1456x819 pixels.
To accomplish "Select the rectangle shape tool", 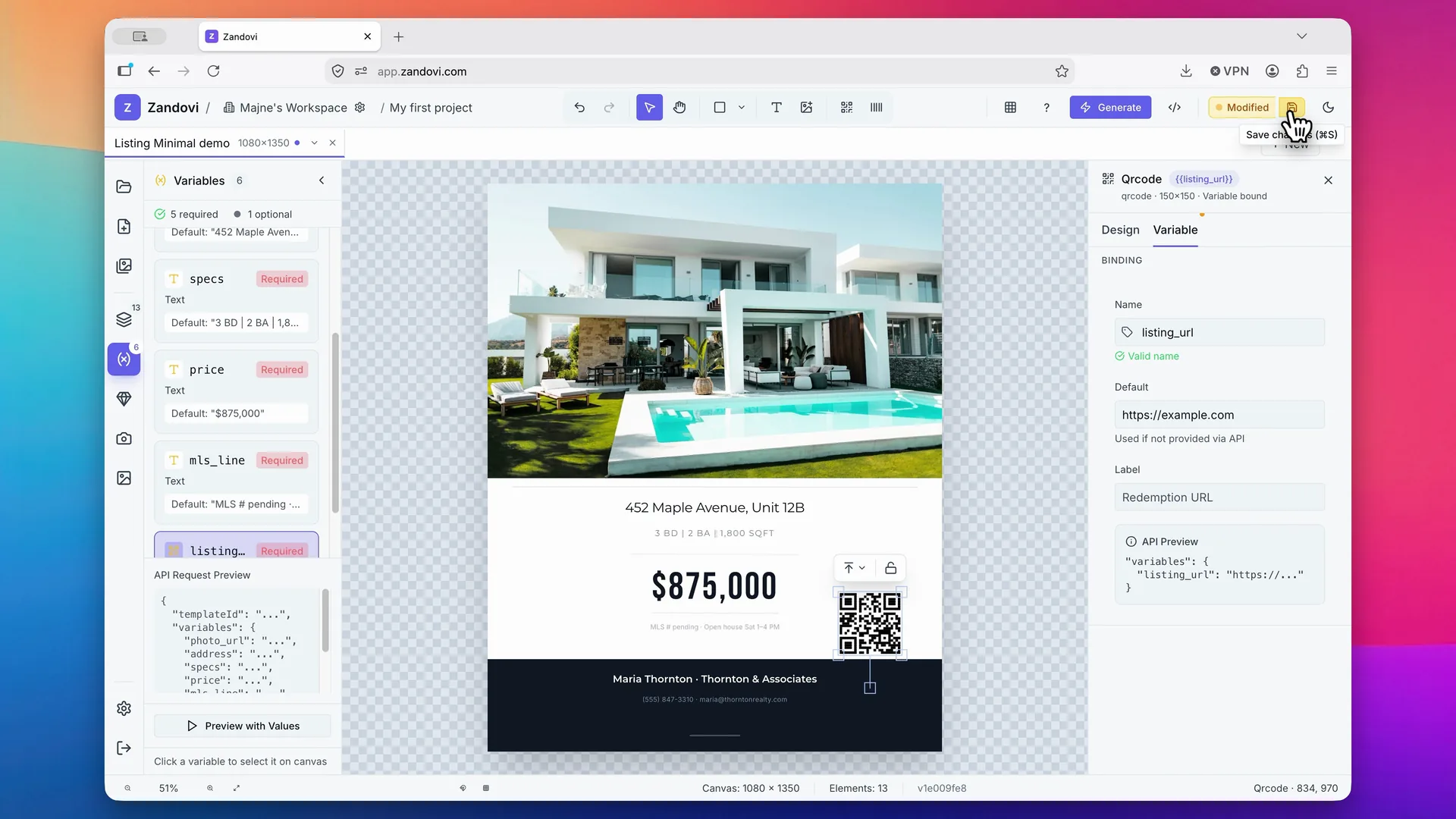I will tap(720, 108).
